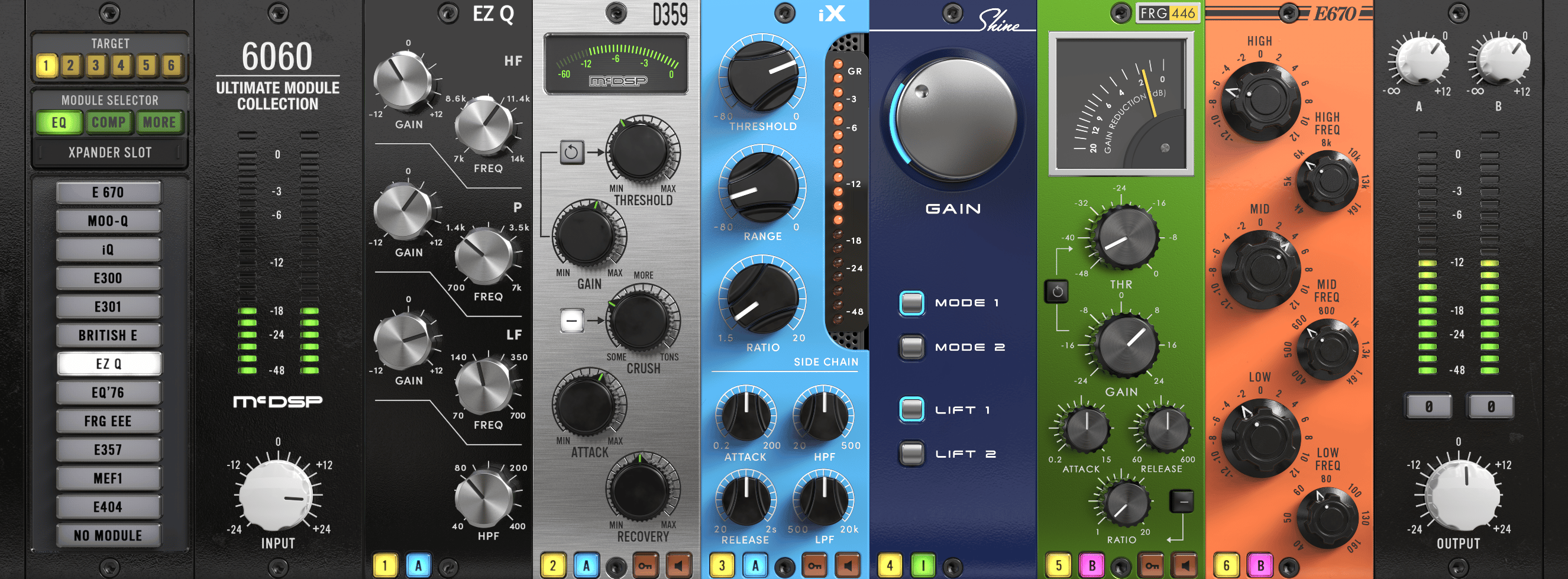
Task: Choose E301 from the module list
Action: tap(108, 307)
